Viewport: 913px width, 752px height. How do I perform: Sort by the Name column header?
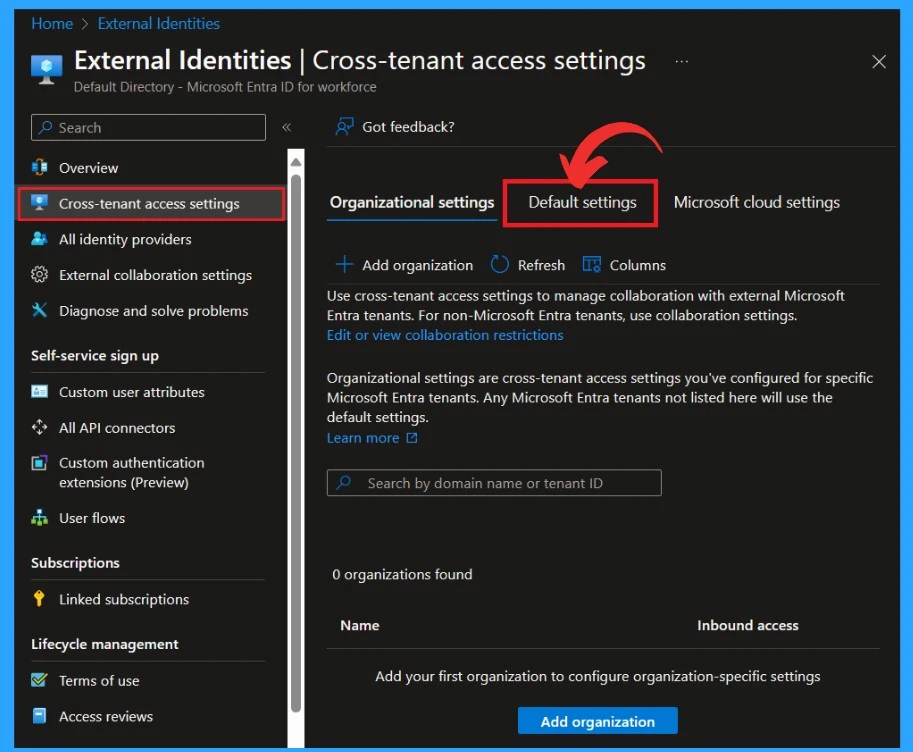click(359, 625)
